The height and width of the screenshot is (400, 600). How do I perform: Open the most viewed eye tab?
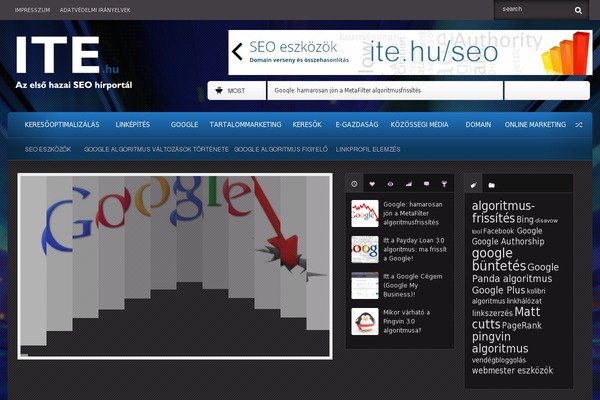(390, 184)
